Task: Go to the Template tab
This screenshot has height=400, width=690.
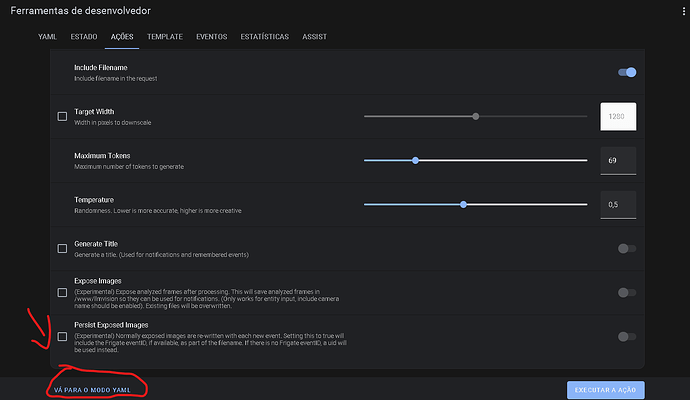Action: (x=164, y=37)
